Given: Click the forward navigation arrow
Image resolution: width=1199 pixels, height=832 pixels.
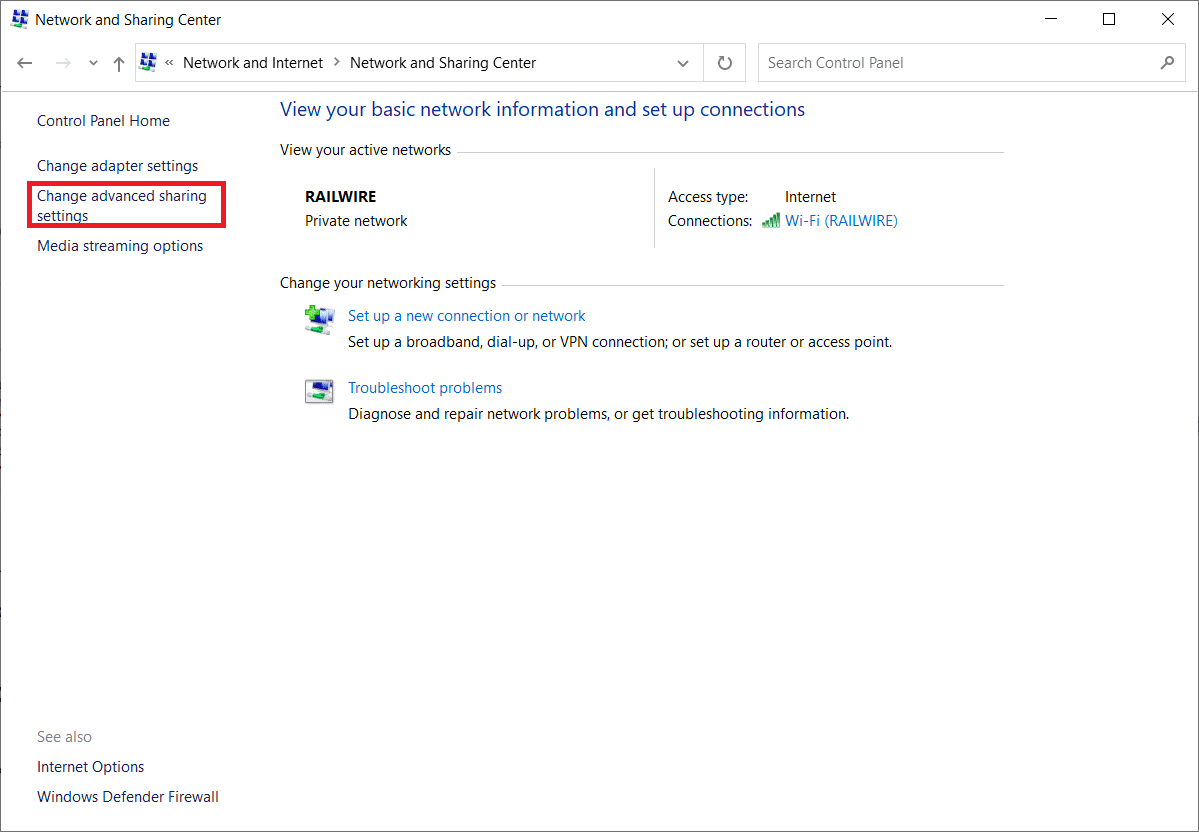Looking at the screenshot, I should tap(63, 63).
